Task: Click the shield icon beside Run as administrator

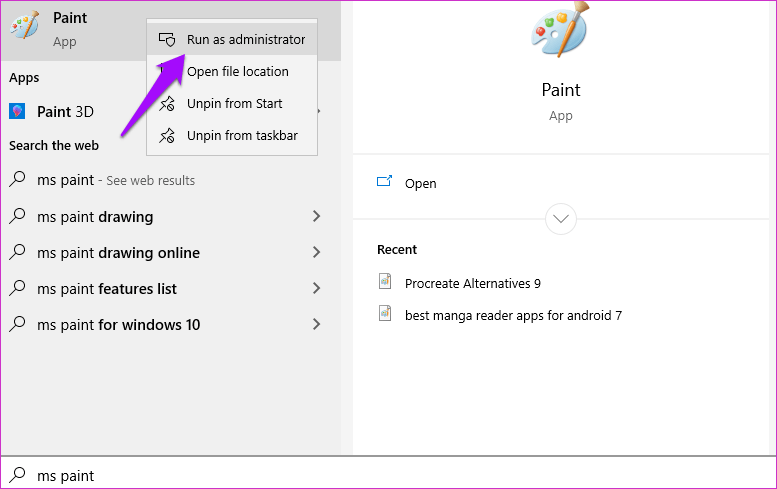Action: [x=167, y=40]
